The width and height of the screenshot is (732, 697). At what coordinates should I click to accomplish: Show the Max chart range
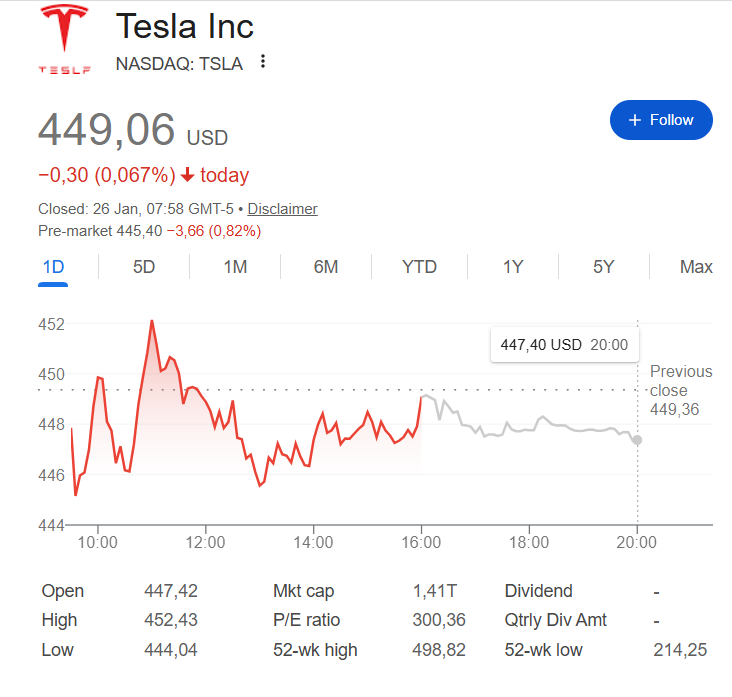[x=696, y=267]
